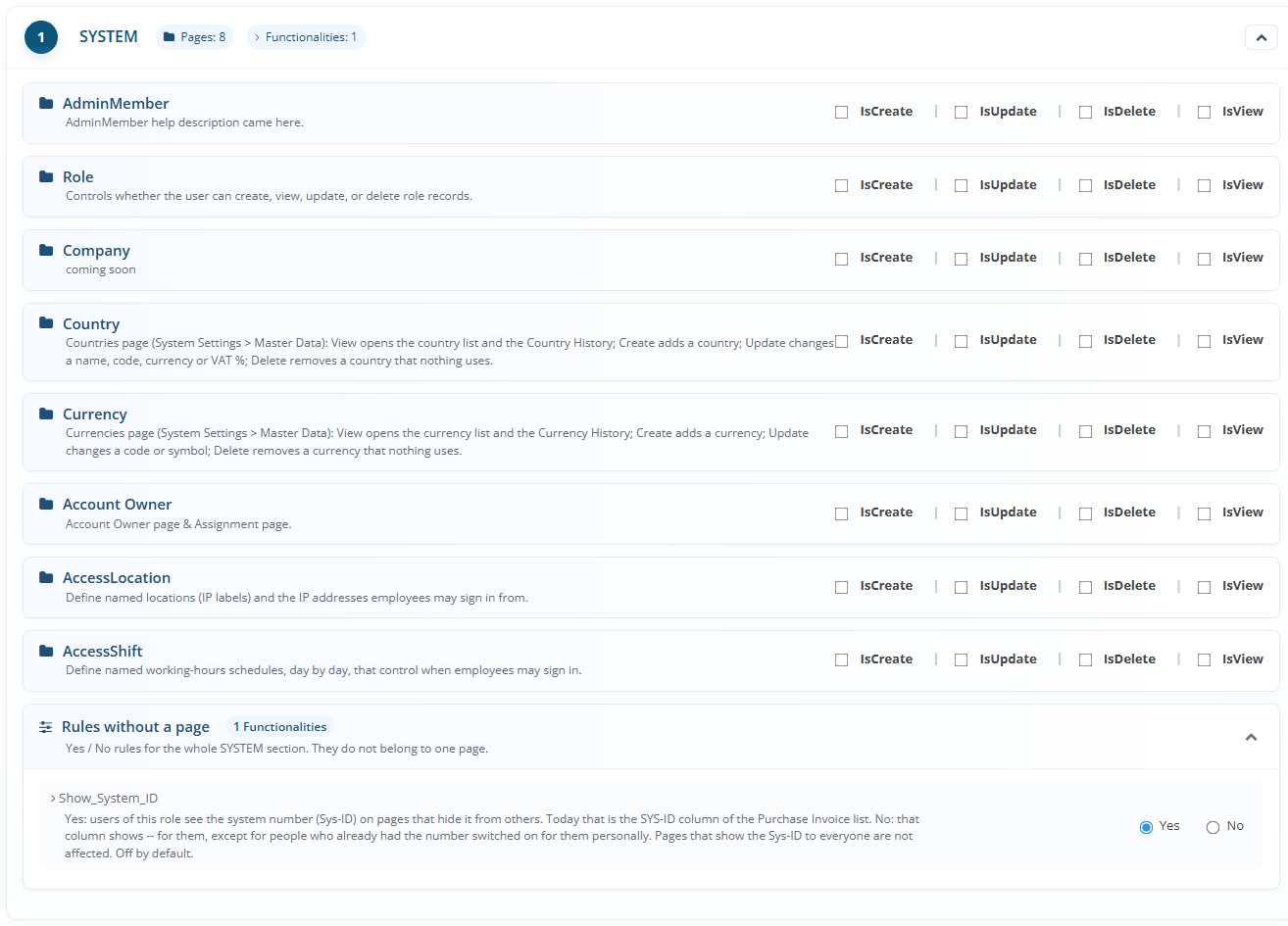The image size is (1288, 926).
Task: Click the AdminMember folder icon
Action: (46, 103)
